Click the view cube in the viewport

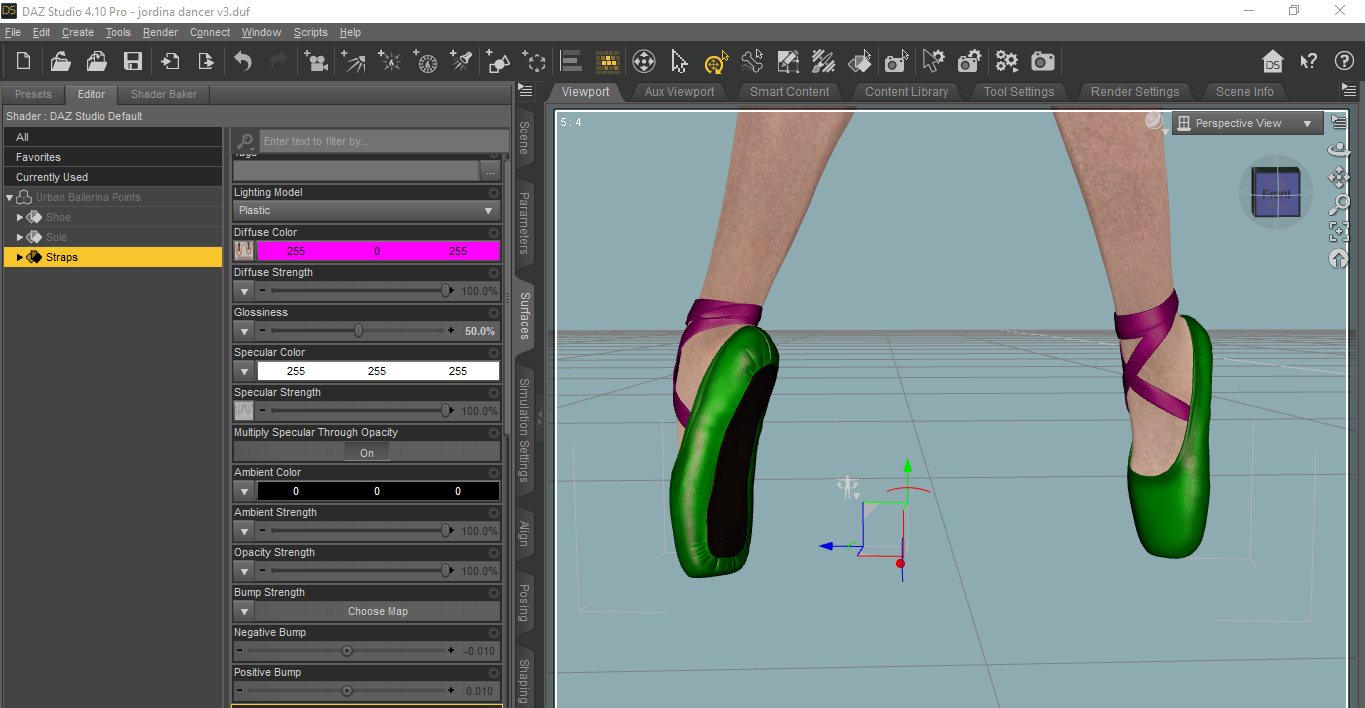pos(1275,193)
